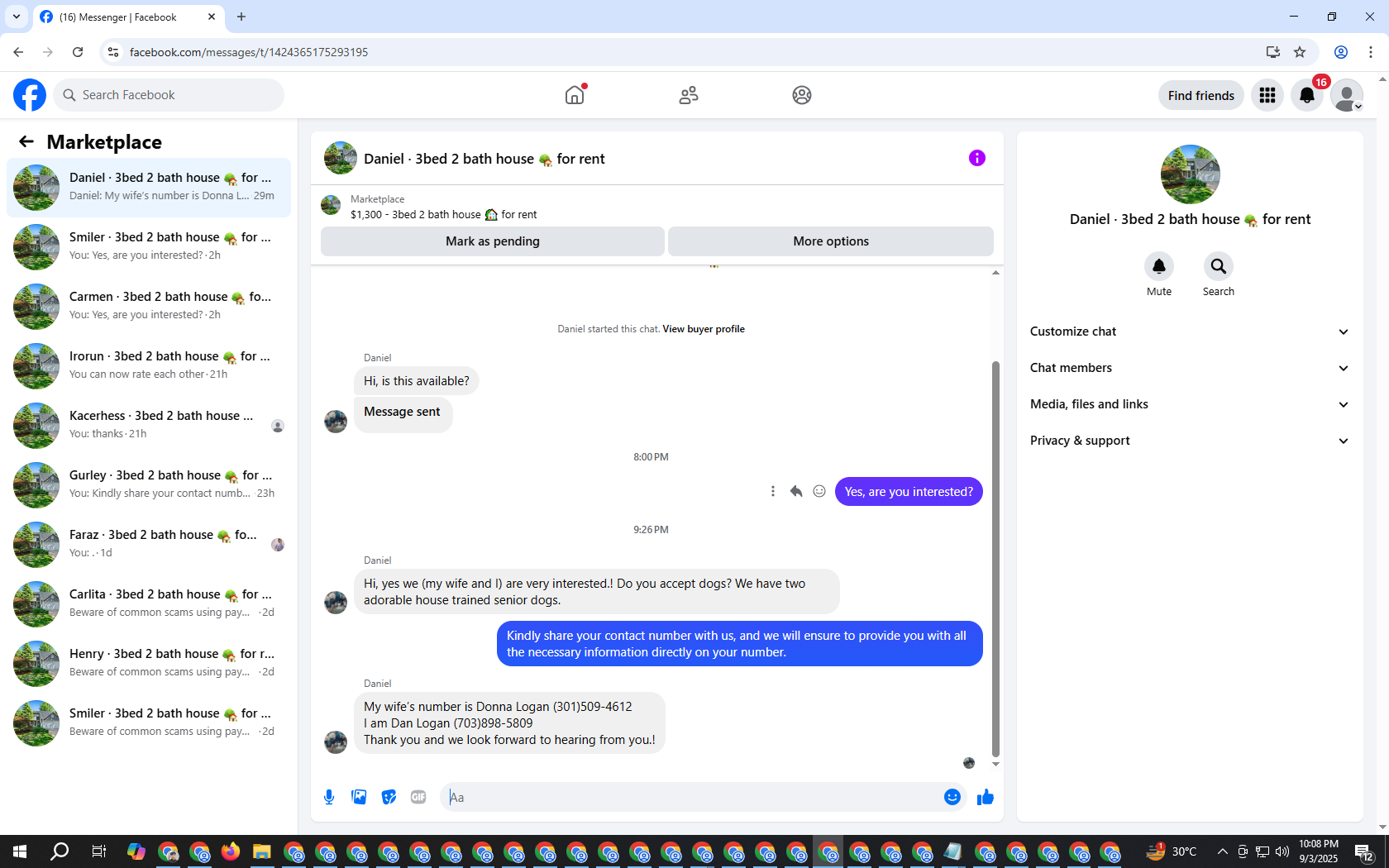Switch to the Messenger | Facebook browser tab
Viewport: 1389px width, 868px height.
pos(128,17)
